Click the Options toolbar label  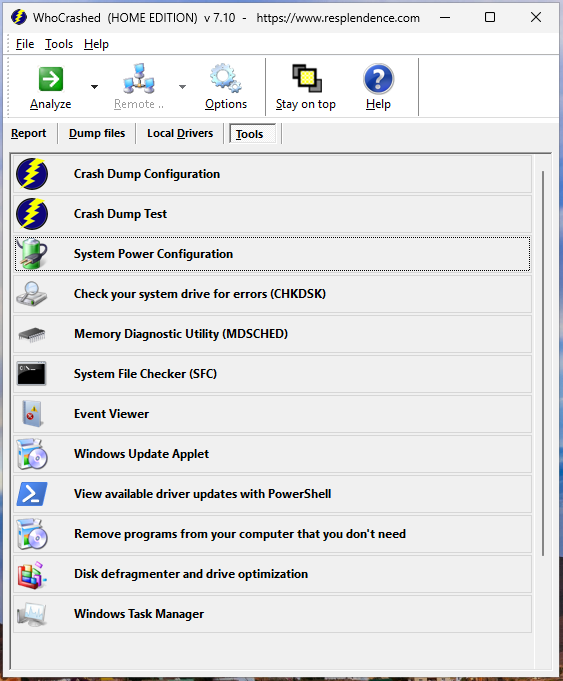pos(226,104)
